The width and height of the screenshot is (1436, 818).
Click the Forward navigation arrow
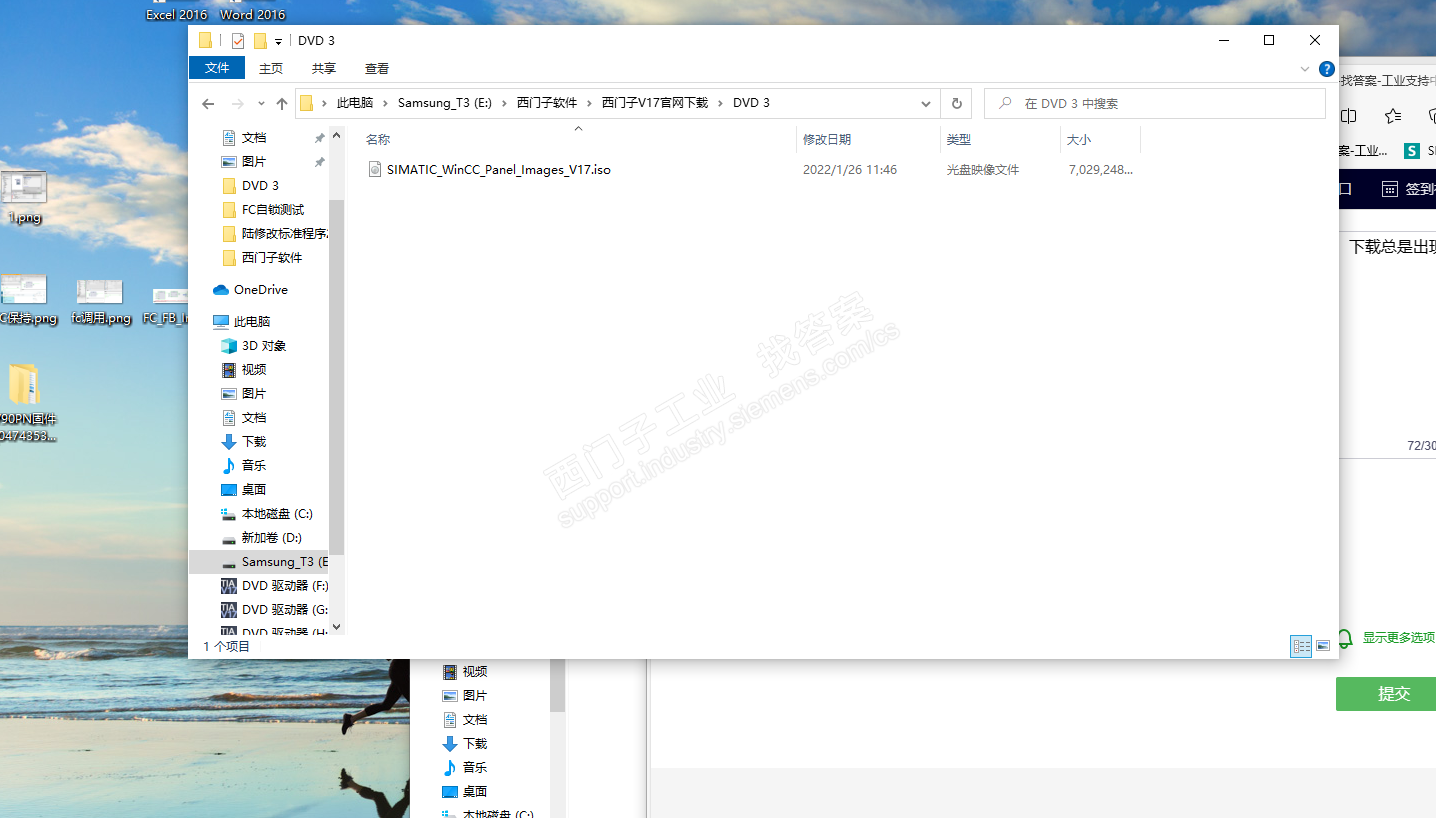coord(238,104)
